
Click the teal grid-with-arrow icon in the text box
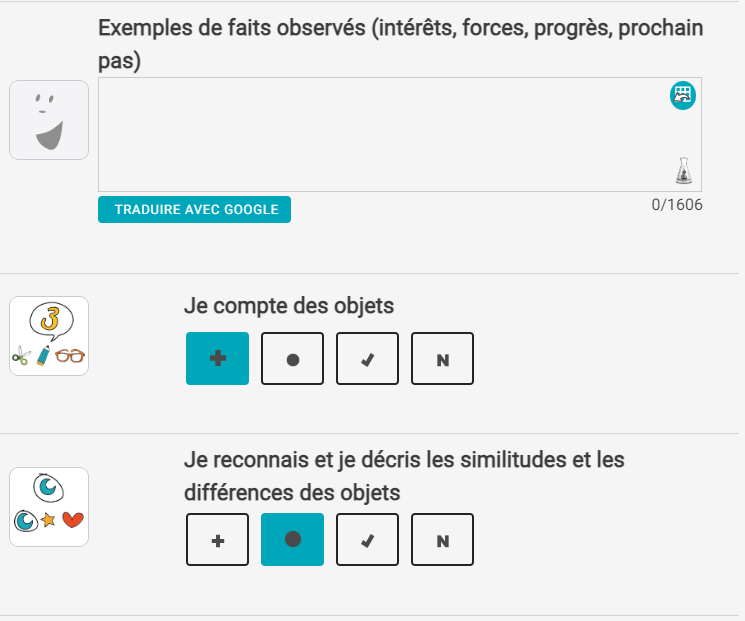click(x=683, y=95)
